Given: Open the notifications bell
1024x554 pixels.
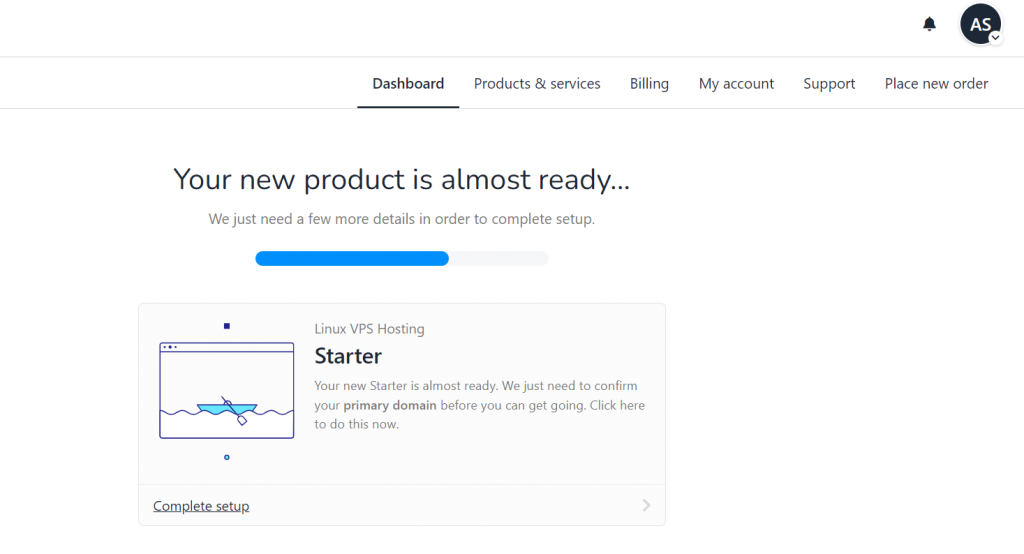Looking at the screenshot, I should click(x=929, y=24).
